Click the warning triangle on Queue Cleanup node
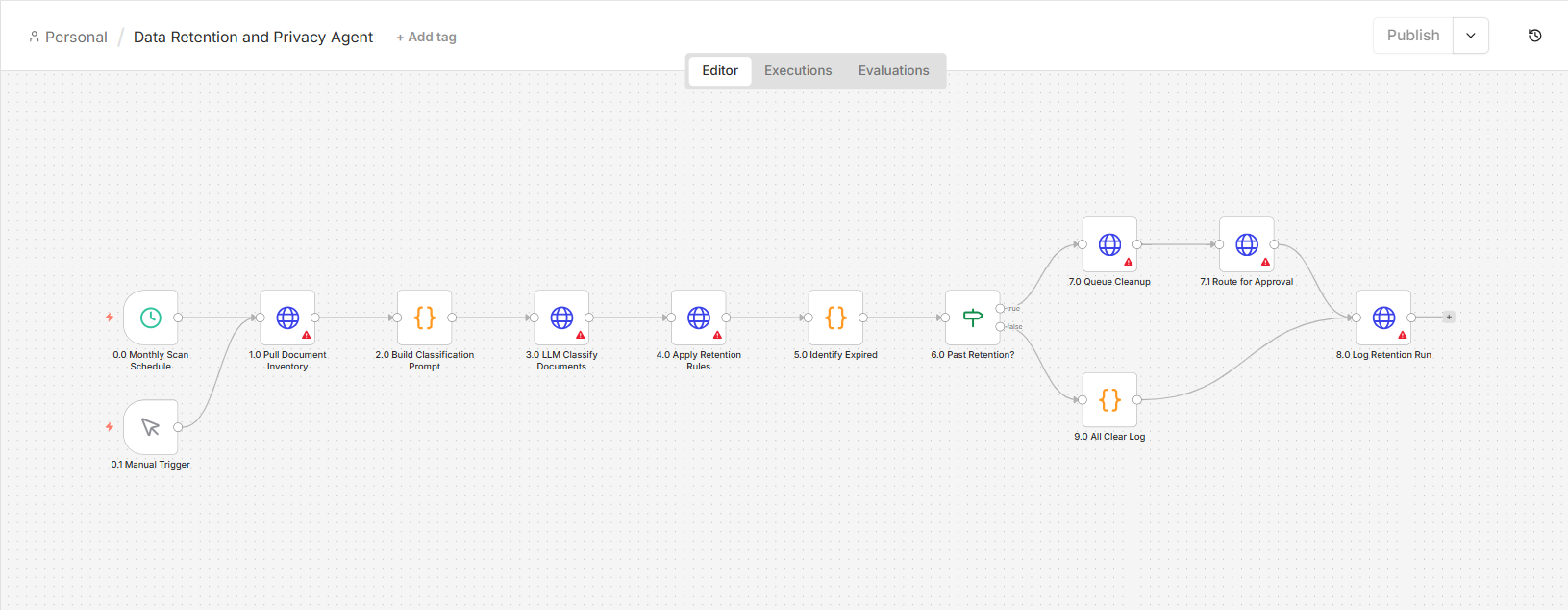 (x=1129, y=262)
